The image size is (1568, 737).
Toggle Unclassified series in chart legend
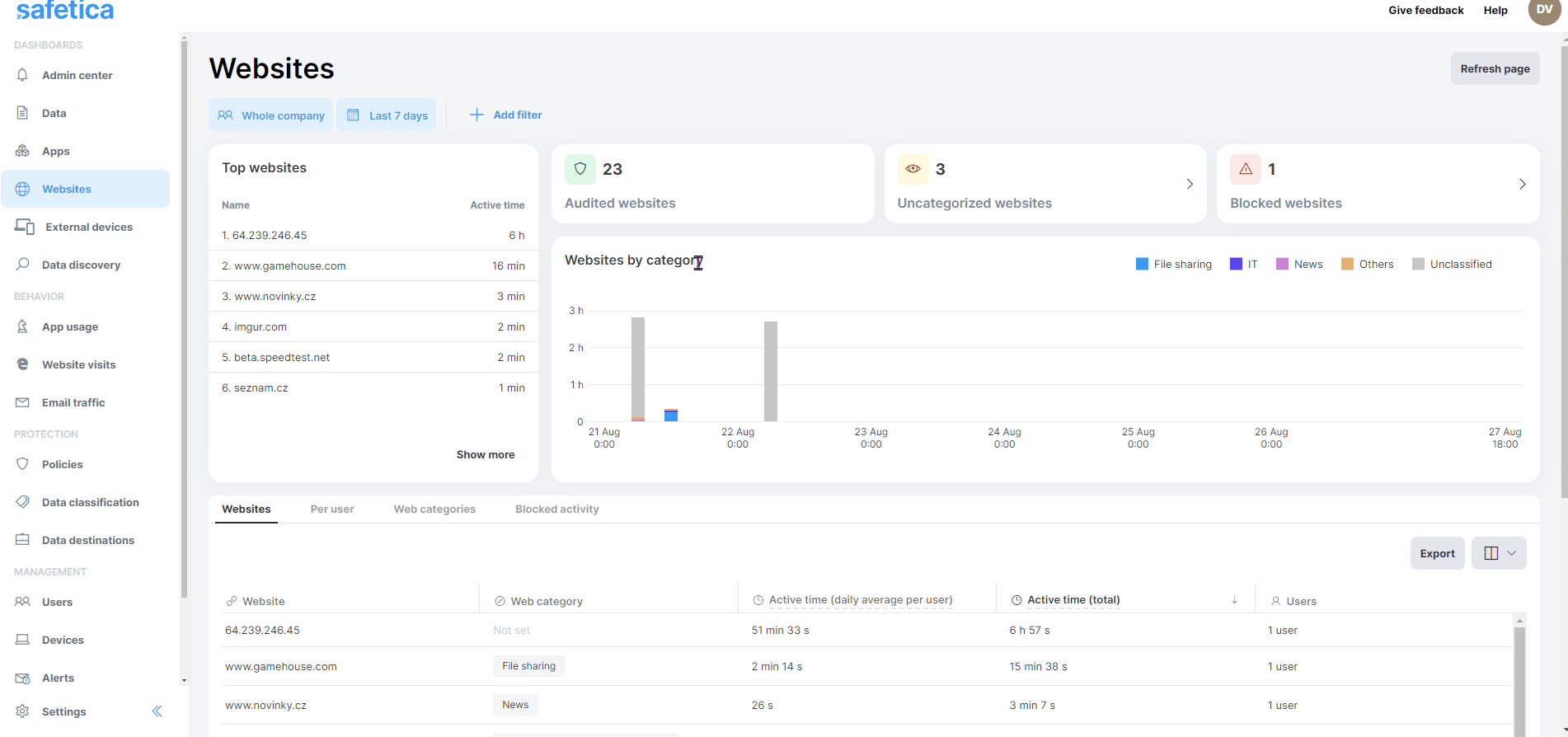[1452, 264]
